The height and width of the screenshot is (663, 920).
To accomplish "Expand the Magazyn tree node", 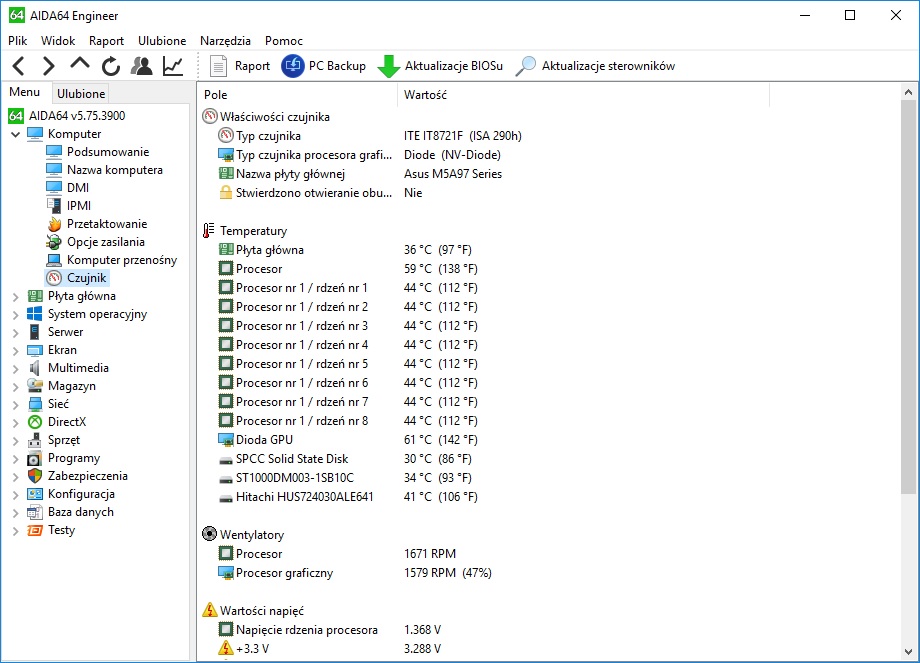I will pos(16,387).
